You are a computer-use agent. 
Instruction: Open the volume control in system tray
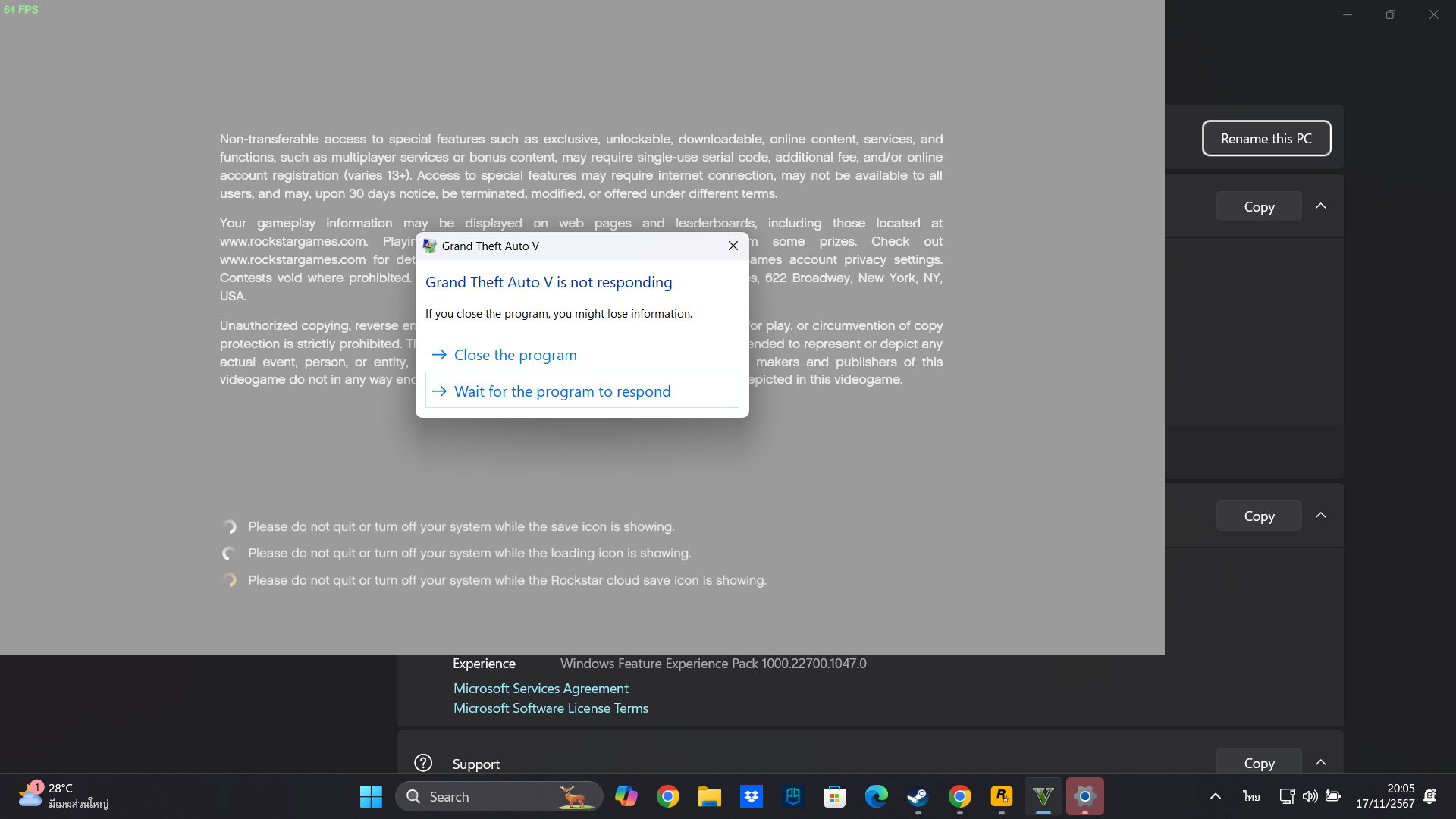pyautogui.click(x=1310, y=796)
